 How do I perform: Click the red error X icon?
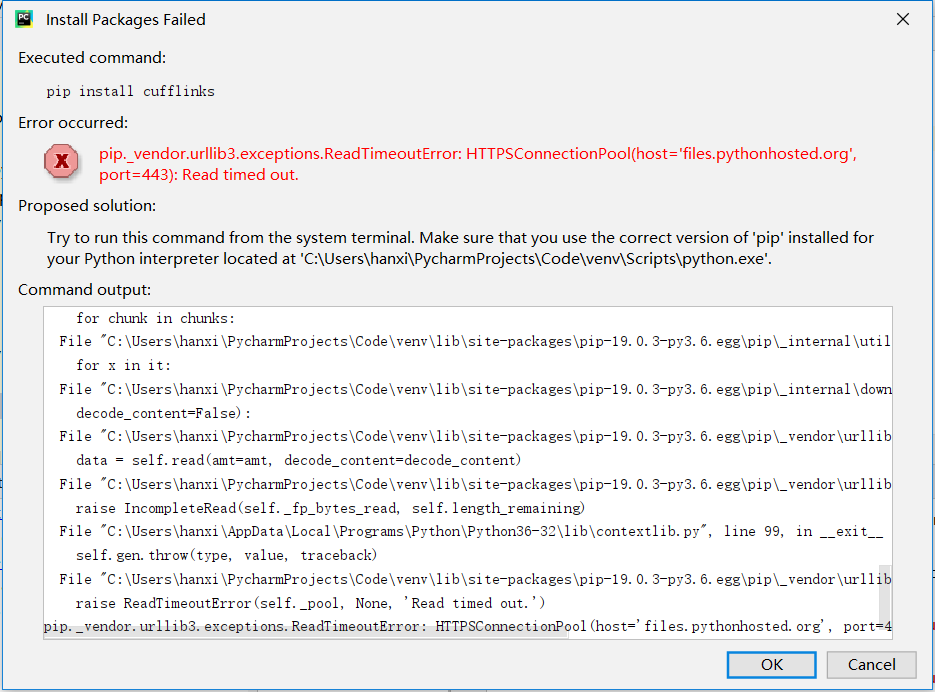pos(61,161)
